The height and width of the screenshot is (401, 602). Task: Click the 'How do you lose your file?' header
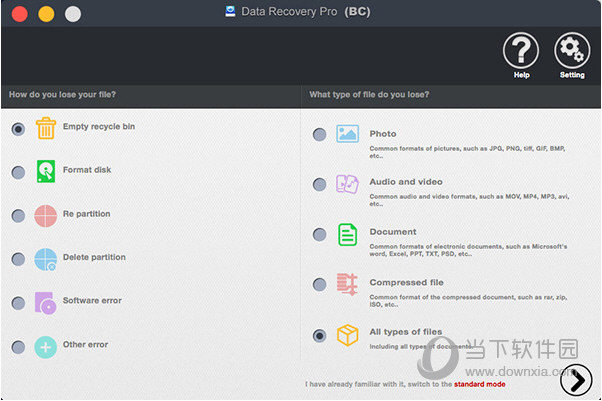[62, 94]
